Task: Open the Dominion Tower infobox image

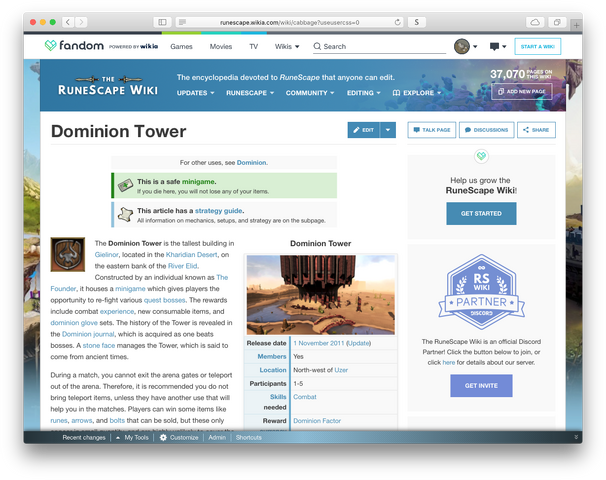Action: 321,294
